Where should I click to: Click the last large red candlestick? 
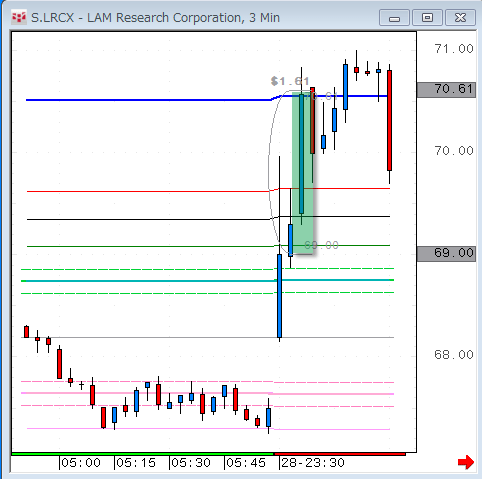(389, 120)
